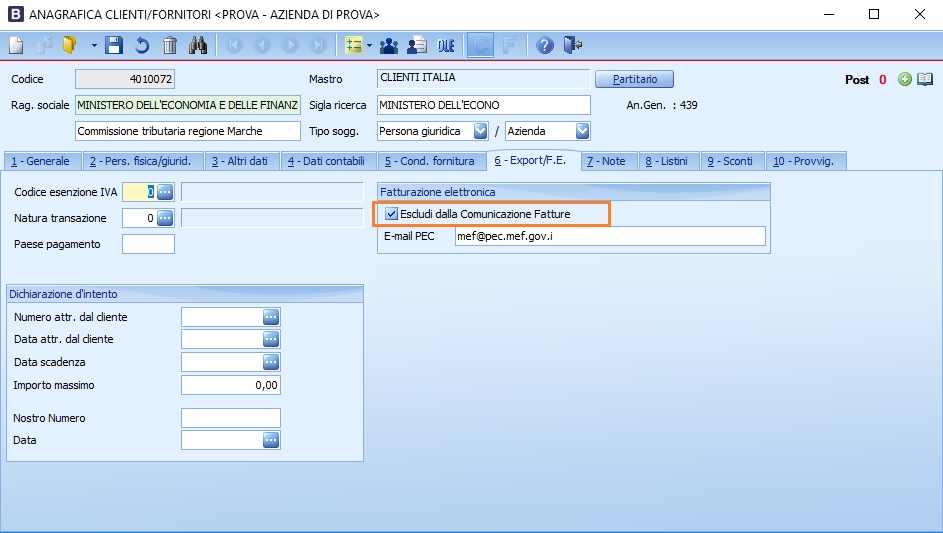Exit form using door icon
The width and height of the screenshot is (943, 533).
pyautogui.click(x=573, y=45)
